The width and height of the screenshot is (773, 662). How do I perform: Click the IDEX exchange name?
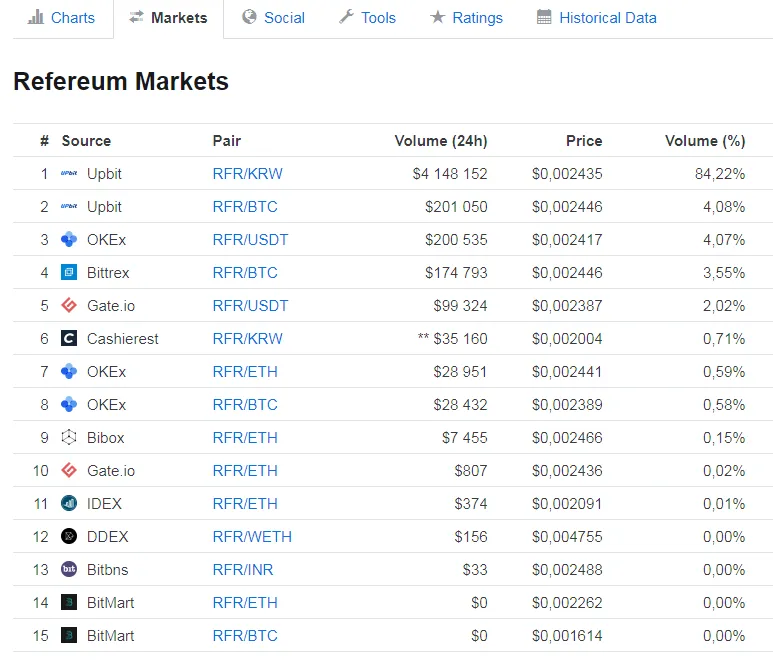(x=104, y=504)
